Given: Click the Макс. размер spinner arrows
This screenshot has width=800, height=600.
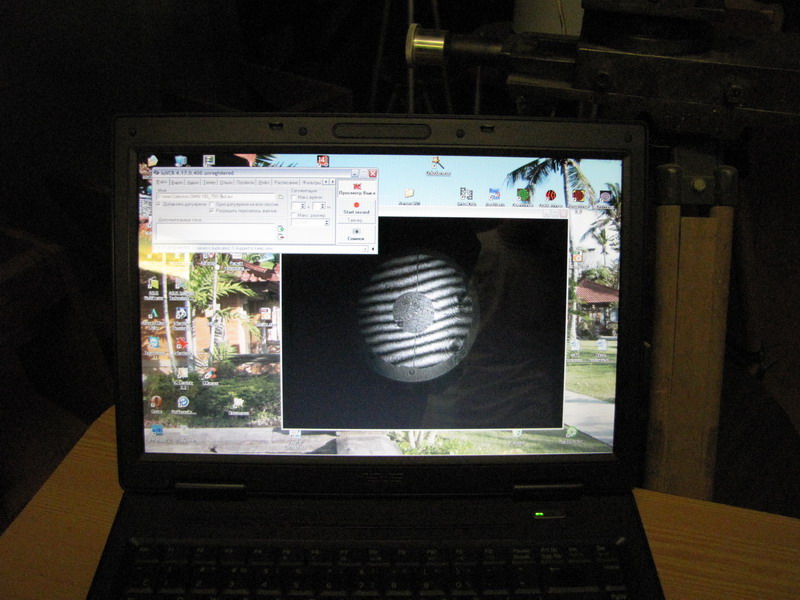Looking at the screenshot, I should click(327, 222).
